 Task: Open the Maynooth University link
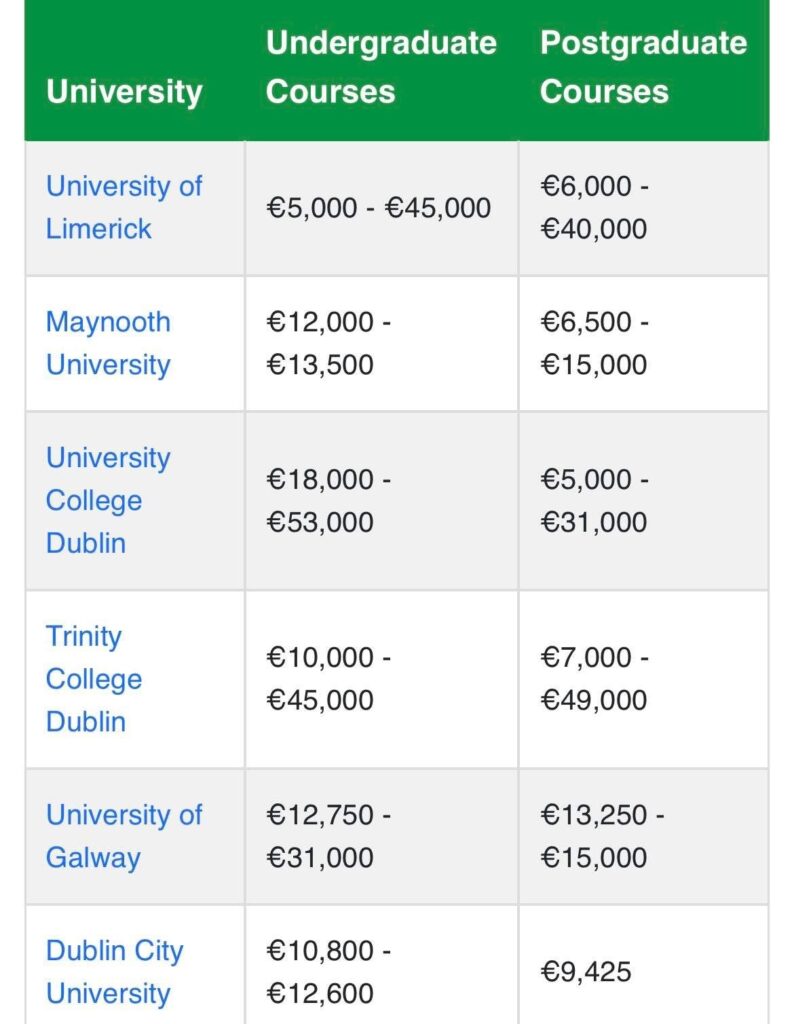pyautogui.click(x=108, y=344)
